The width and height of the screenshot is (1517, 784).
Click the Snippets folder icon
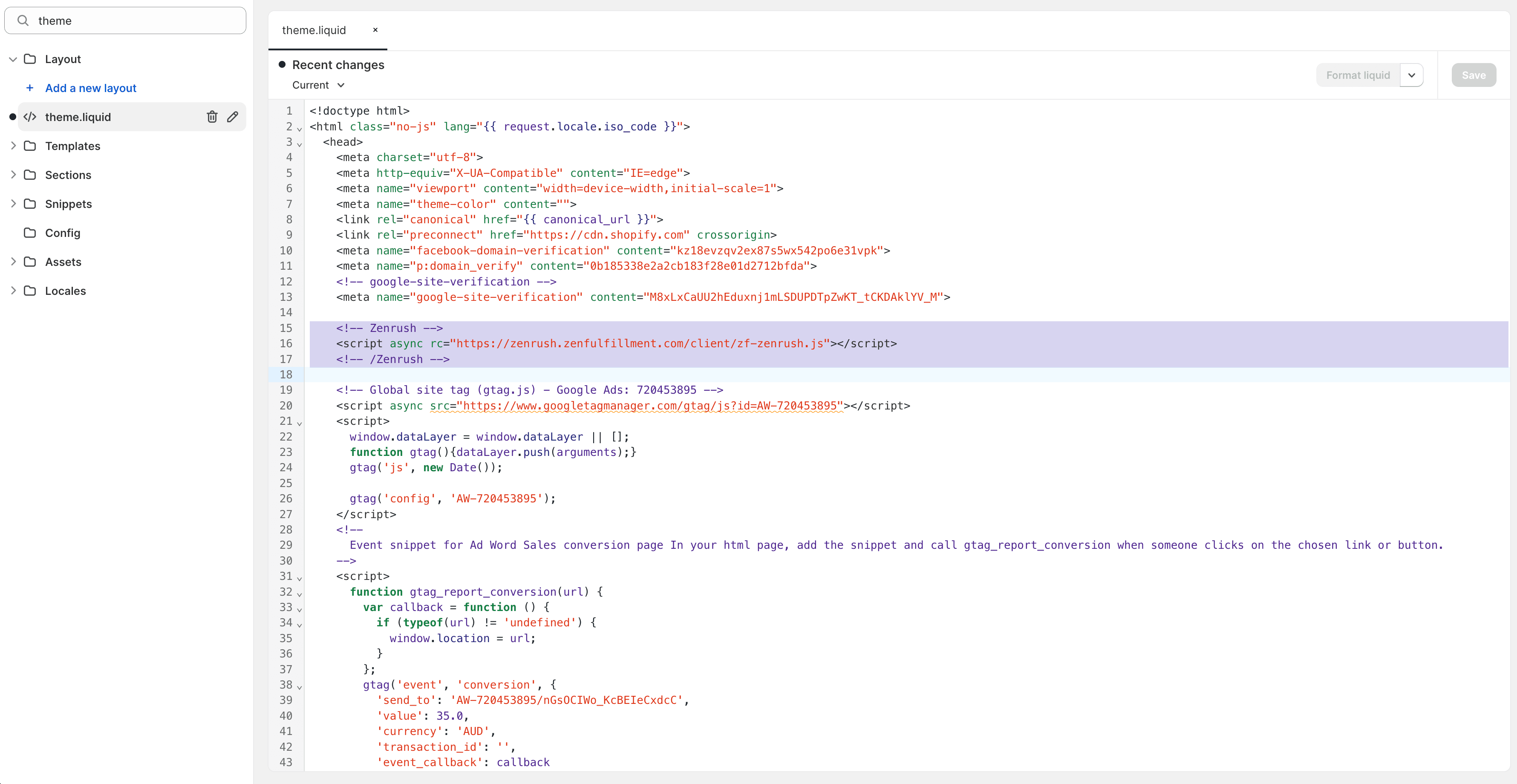(29, 203)
